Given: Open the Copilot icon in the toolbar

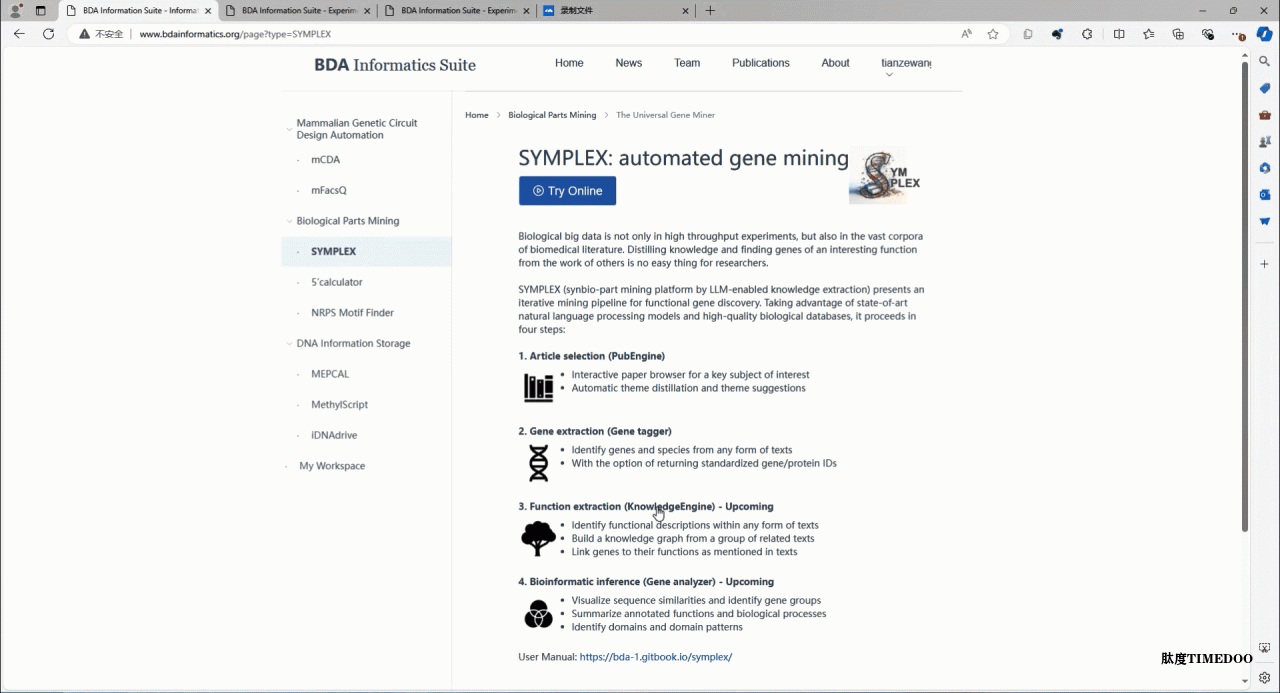Looking at the screenshot, I should click(x=1264, y=33).
